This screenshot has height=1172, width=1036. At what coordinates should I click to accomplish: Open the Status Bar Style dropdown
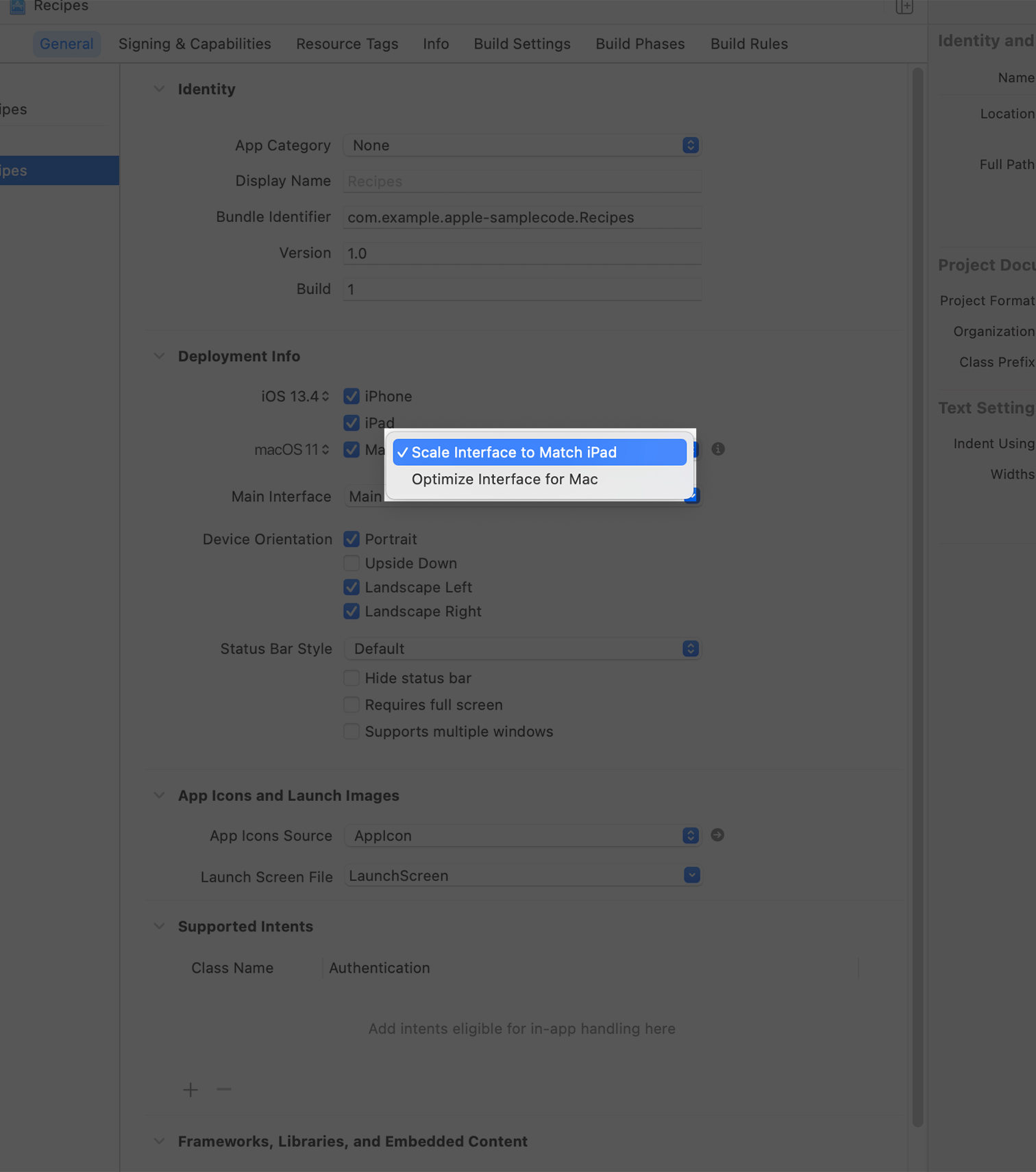click(521, 649)
